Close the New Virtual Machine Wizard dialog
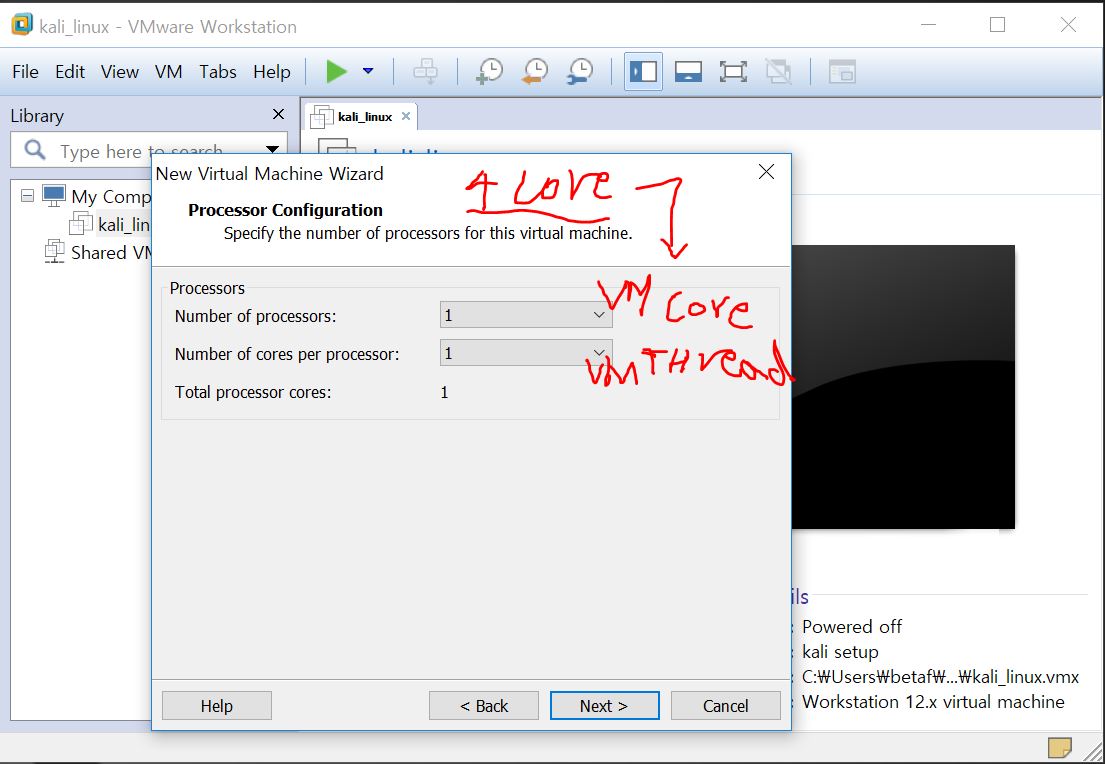This screenshot has height=764, width=1105. point(766,172)
